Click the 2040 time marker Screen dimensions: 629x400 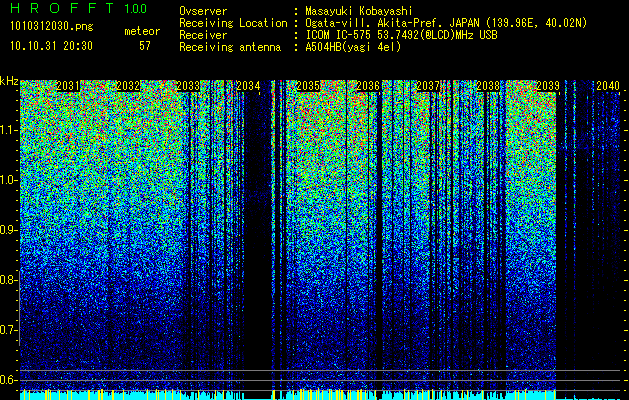pyautogui.click(x=608, y=86)
